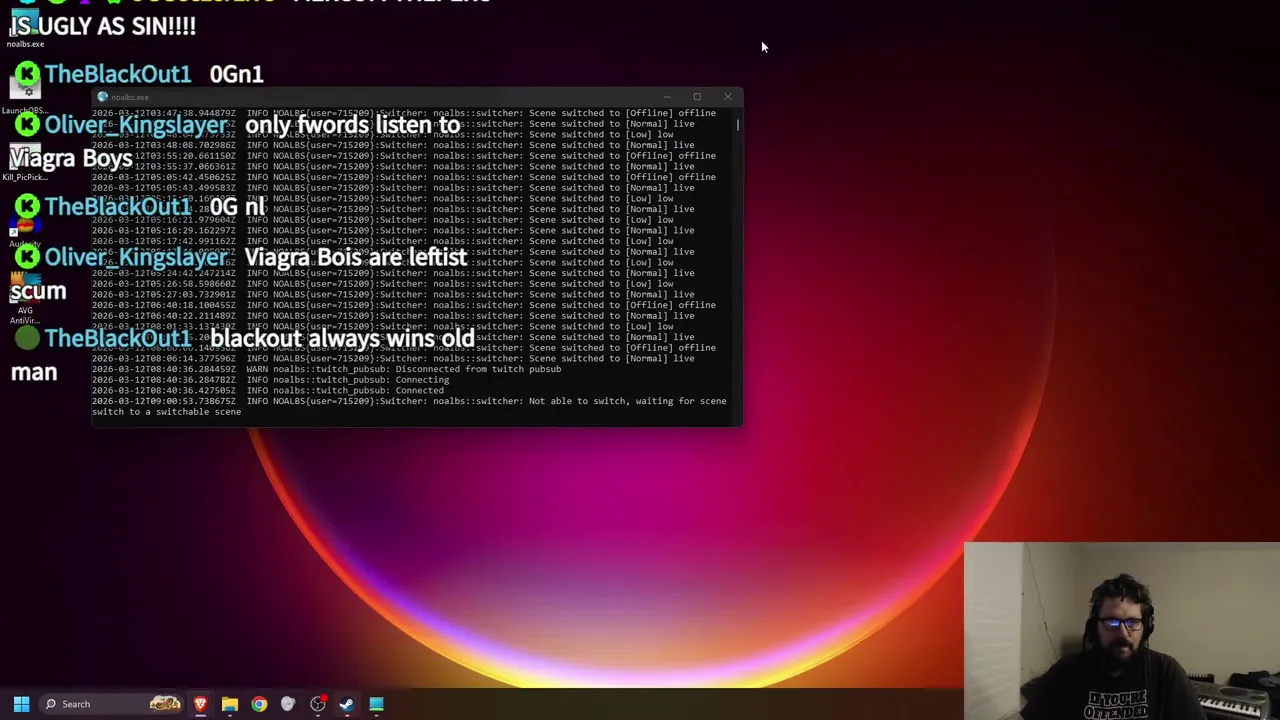Click the 2026-03-12T03:55:20 log entry

[x=404, y=155]
